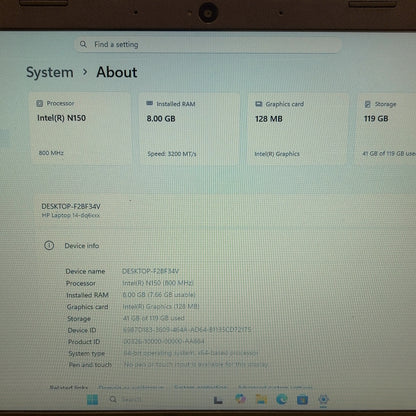This screenshot has height=416, width=416.
Task: Select the Intel(R) Graphics (128 MB) value
Action: point(161,306)
